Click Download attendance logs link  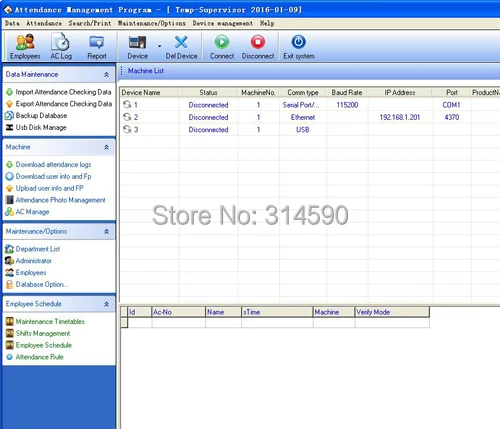coord(53,165)
